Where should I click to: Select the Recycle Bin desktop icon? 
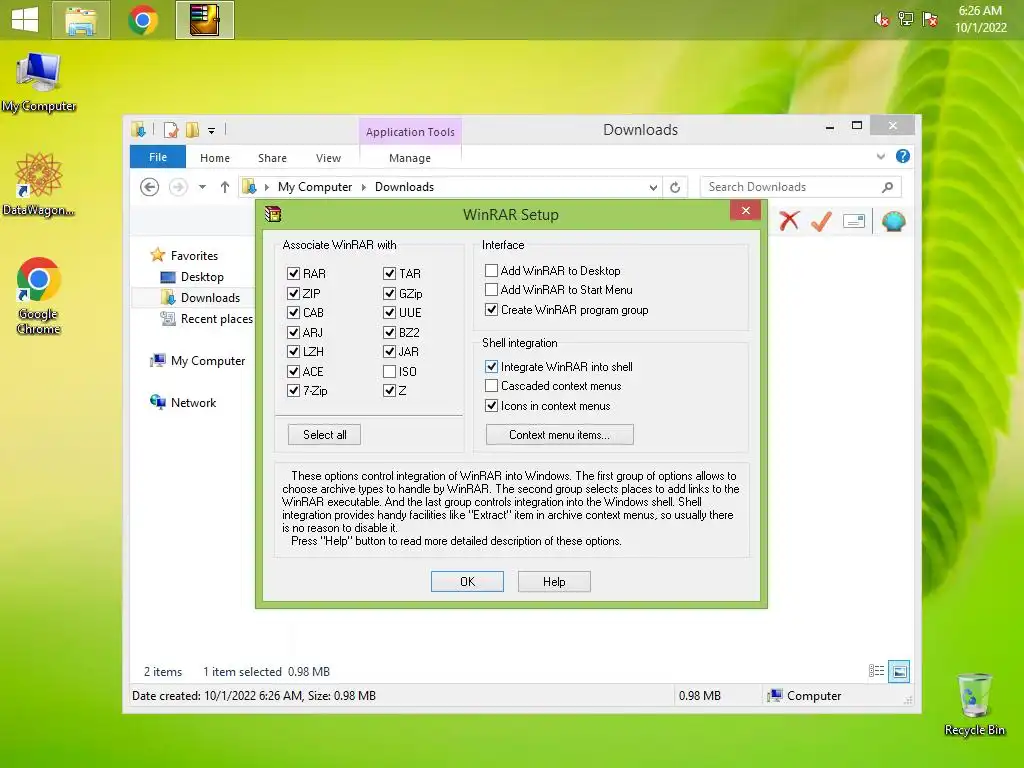pos(974,705)
